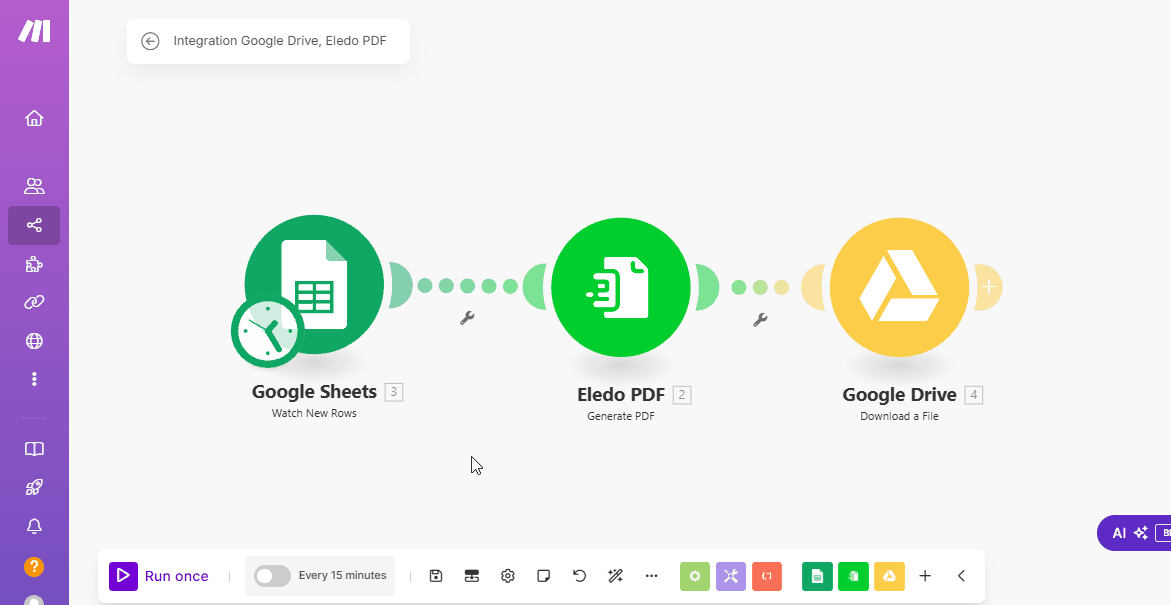Click the clock schedule icon on Google Sheets
Screen dimensions: 1171x605
coord(267,331)
